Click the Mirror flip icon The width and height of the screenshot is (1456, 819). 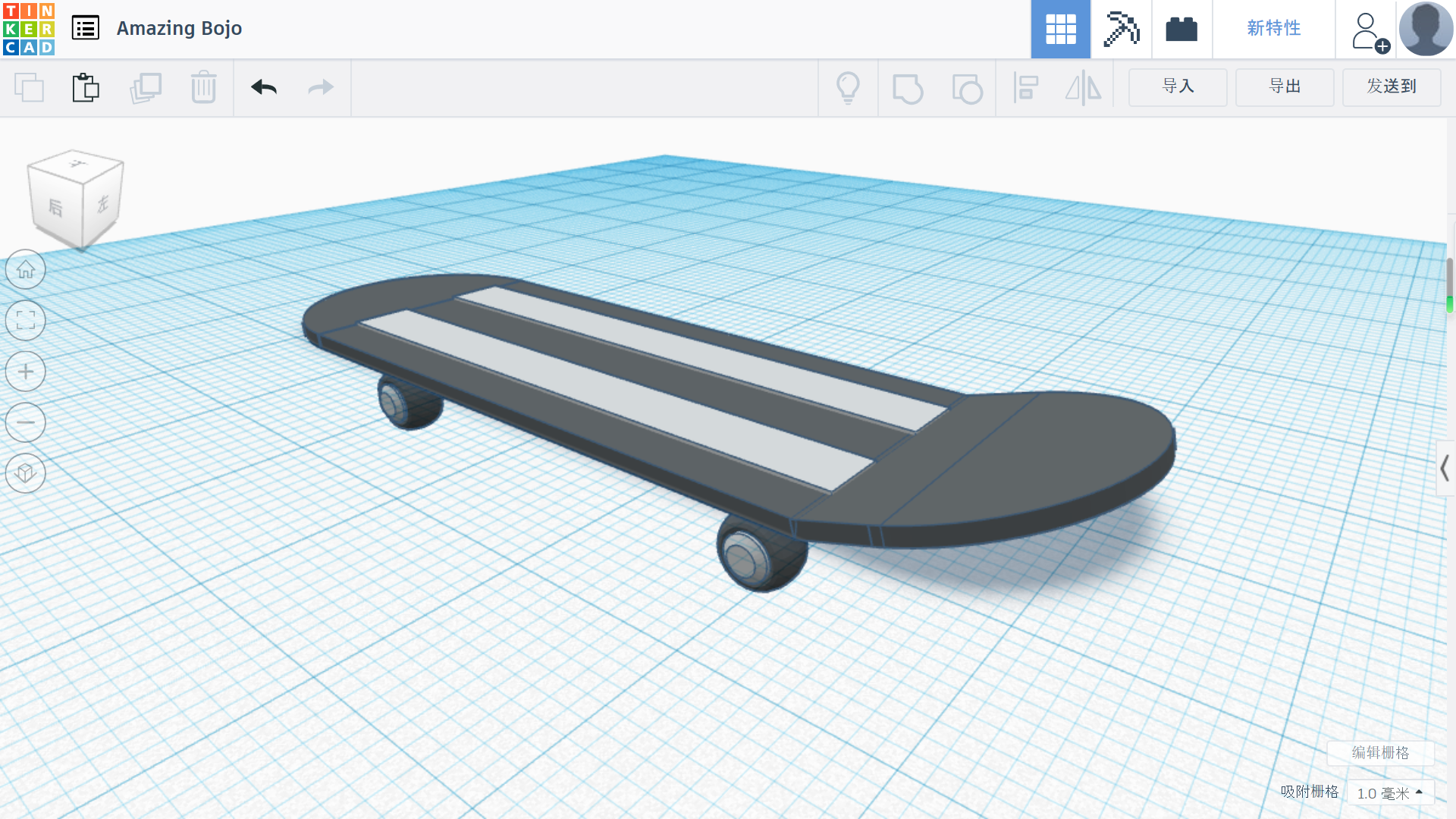click(1083, 88)
